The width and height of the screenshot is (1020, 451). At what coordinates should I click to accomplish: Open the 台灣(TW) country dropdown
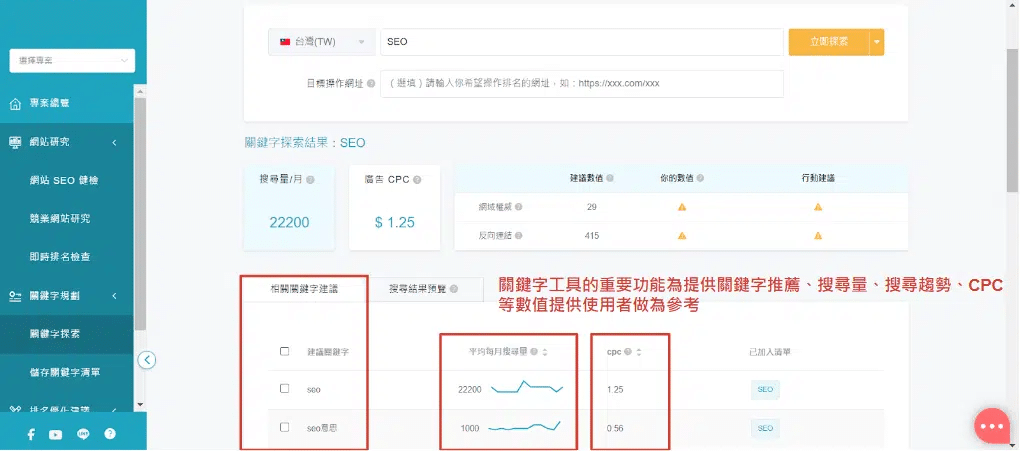click(320, 42)
